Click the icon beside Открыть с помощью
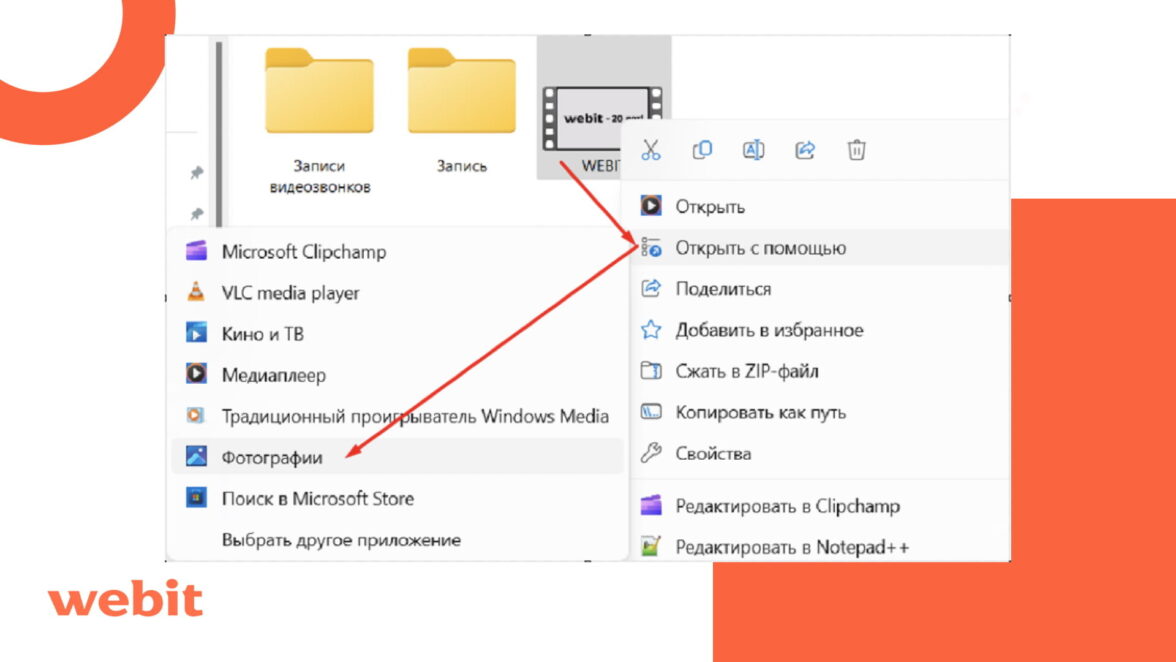Screen dimensions: 1176x662 tap(651, 247)
